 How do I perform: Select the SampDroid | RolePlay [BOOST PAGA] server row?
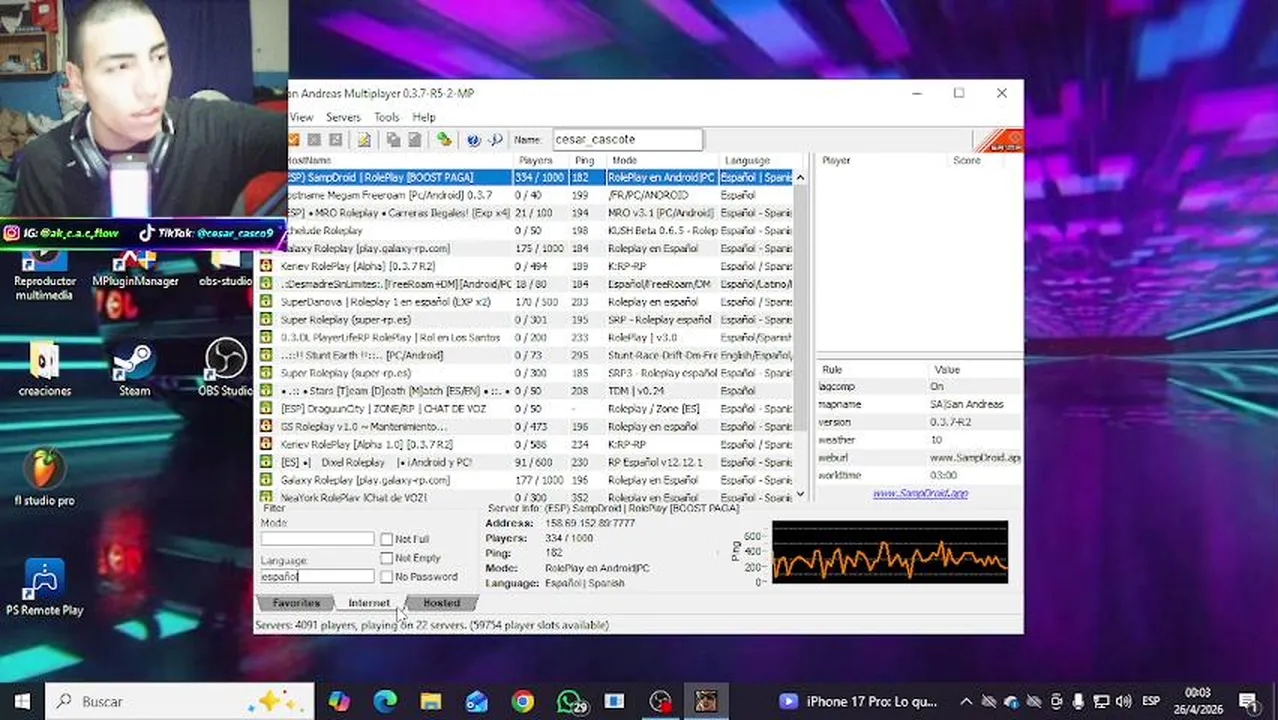(540, 177)
